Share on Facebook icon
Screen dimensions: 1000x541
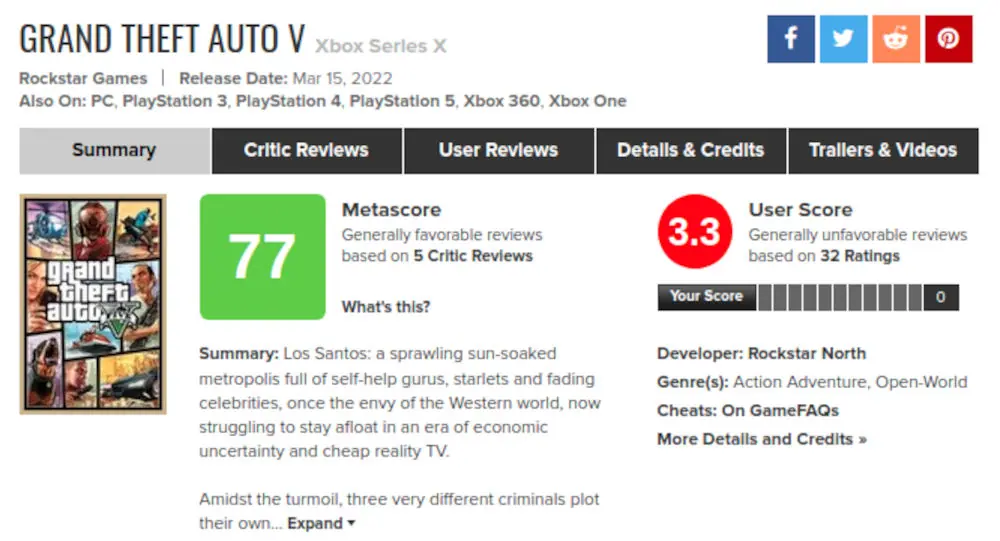click(x=791, y=39)
